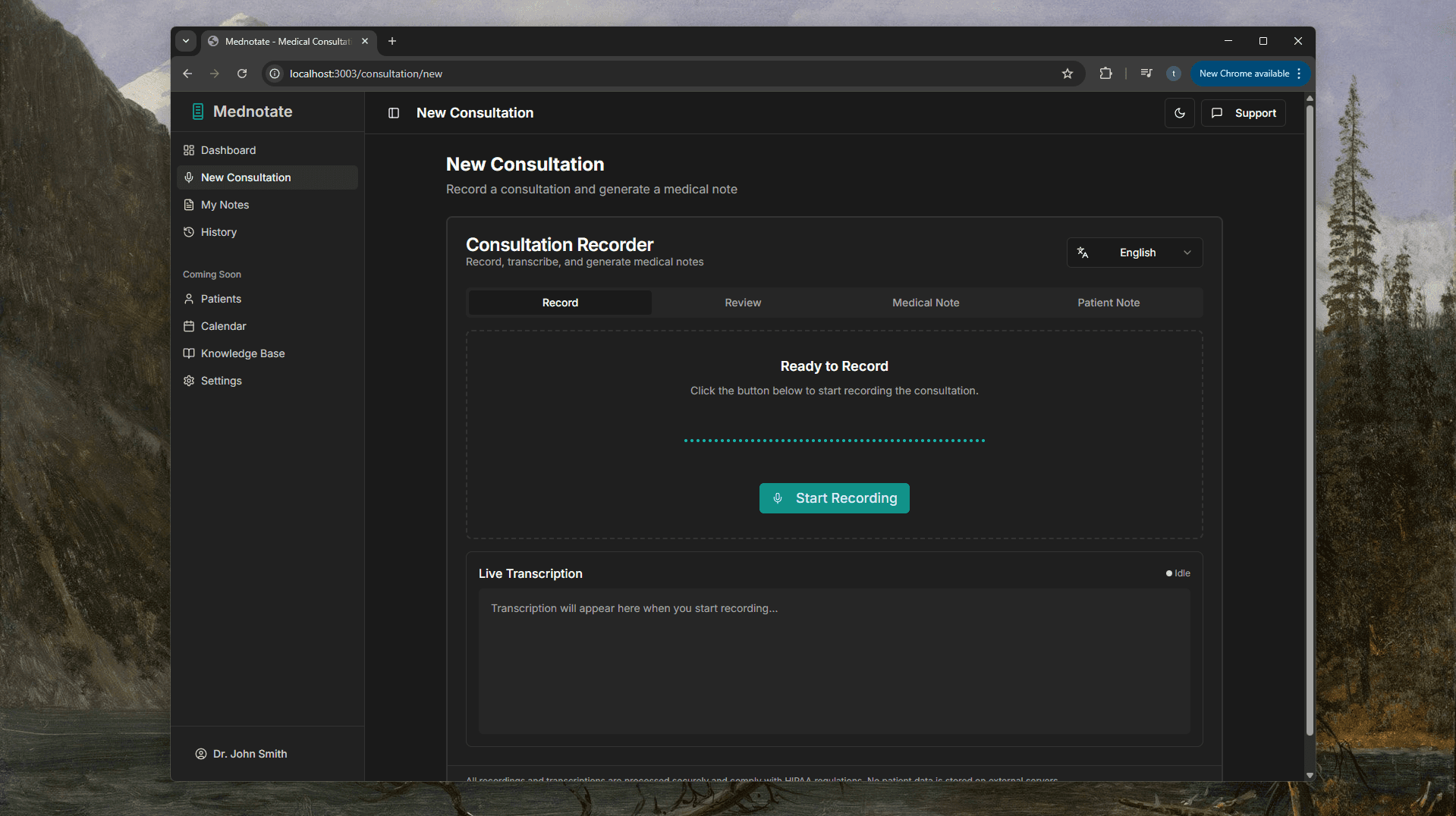Bookmark this page with star icon

pyautogui.click(x=1067, y=74)
